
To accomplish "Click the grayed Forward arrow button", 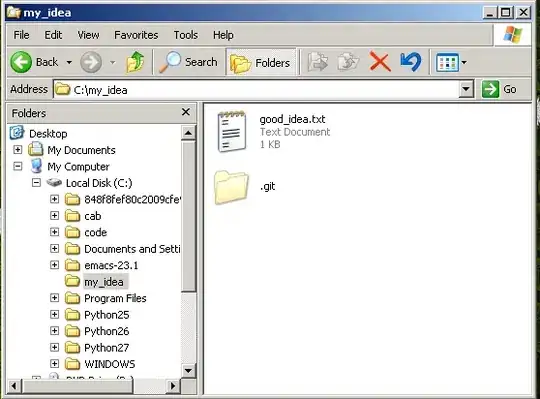I will coord(91,62).
